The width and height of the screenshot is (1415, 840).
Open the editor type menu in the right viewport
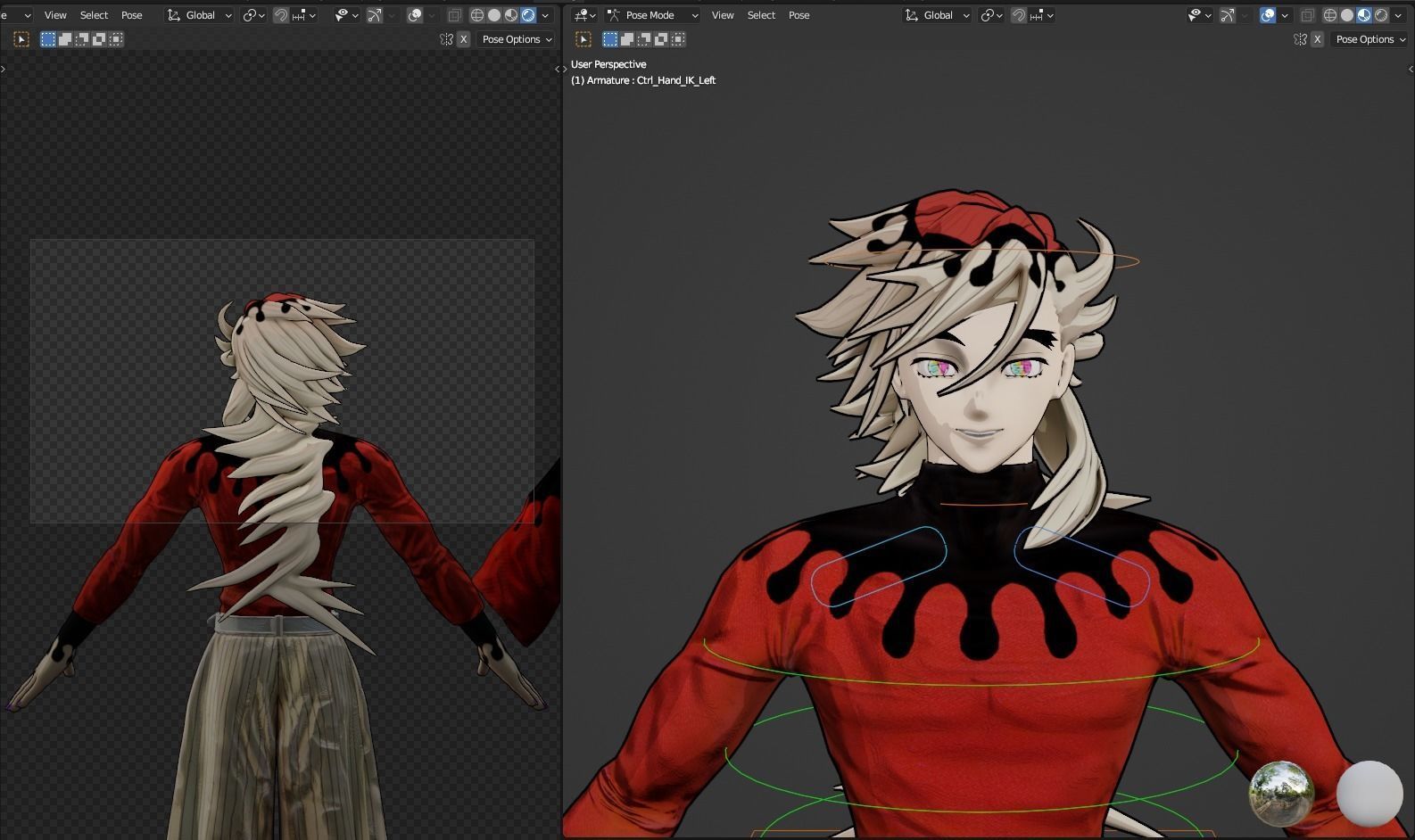pyautogui.click(x=584, y=15)
